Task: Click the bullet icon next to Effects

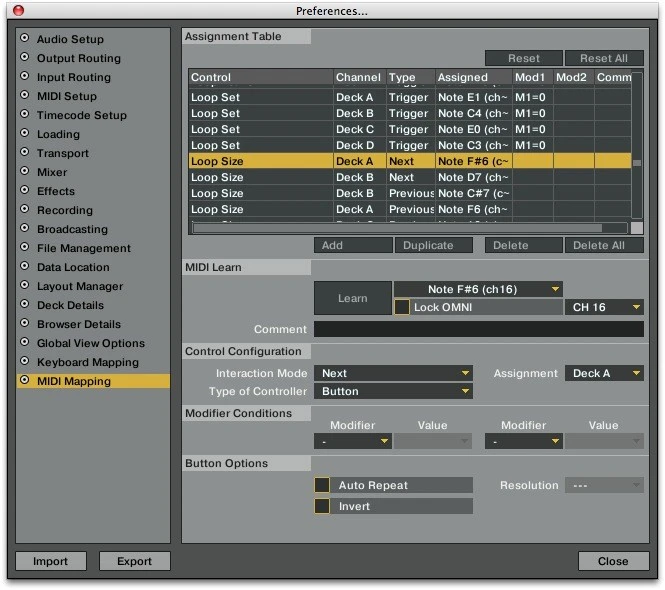Action: tap(26, 191)
